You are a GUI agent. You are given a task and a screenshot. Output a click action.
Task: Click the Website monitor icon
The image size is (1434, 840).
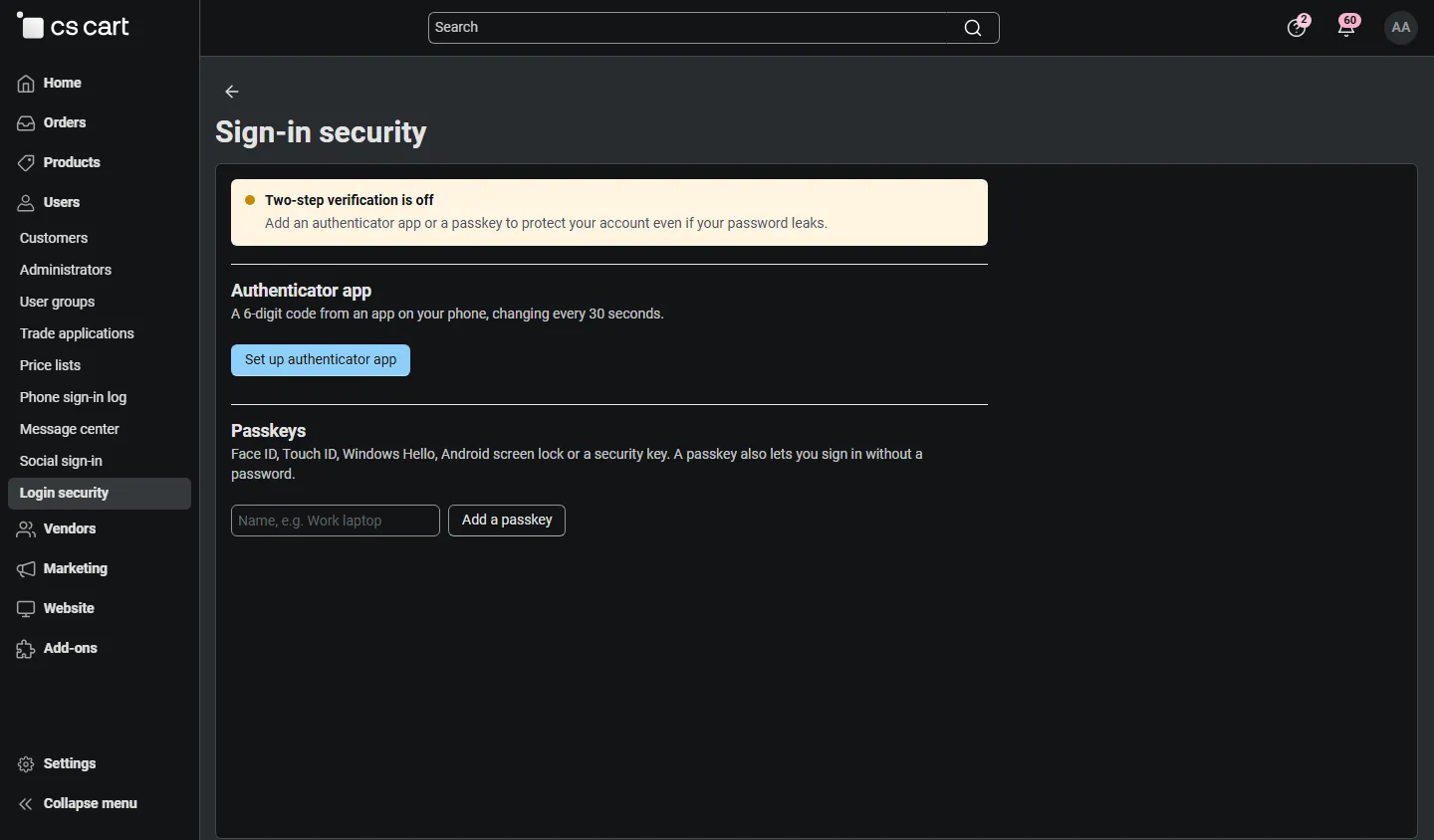click(x=26, y=609)
